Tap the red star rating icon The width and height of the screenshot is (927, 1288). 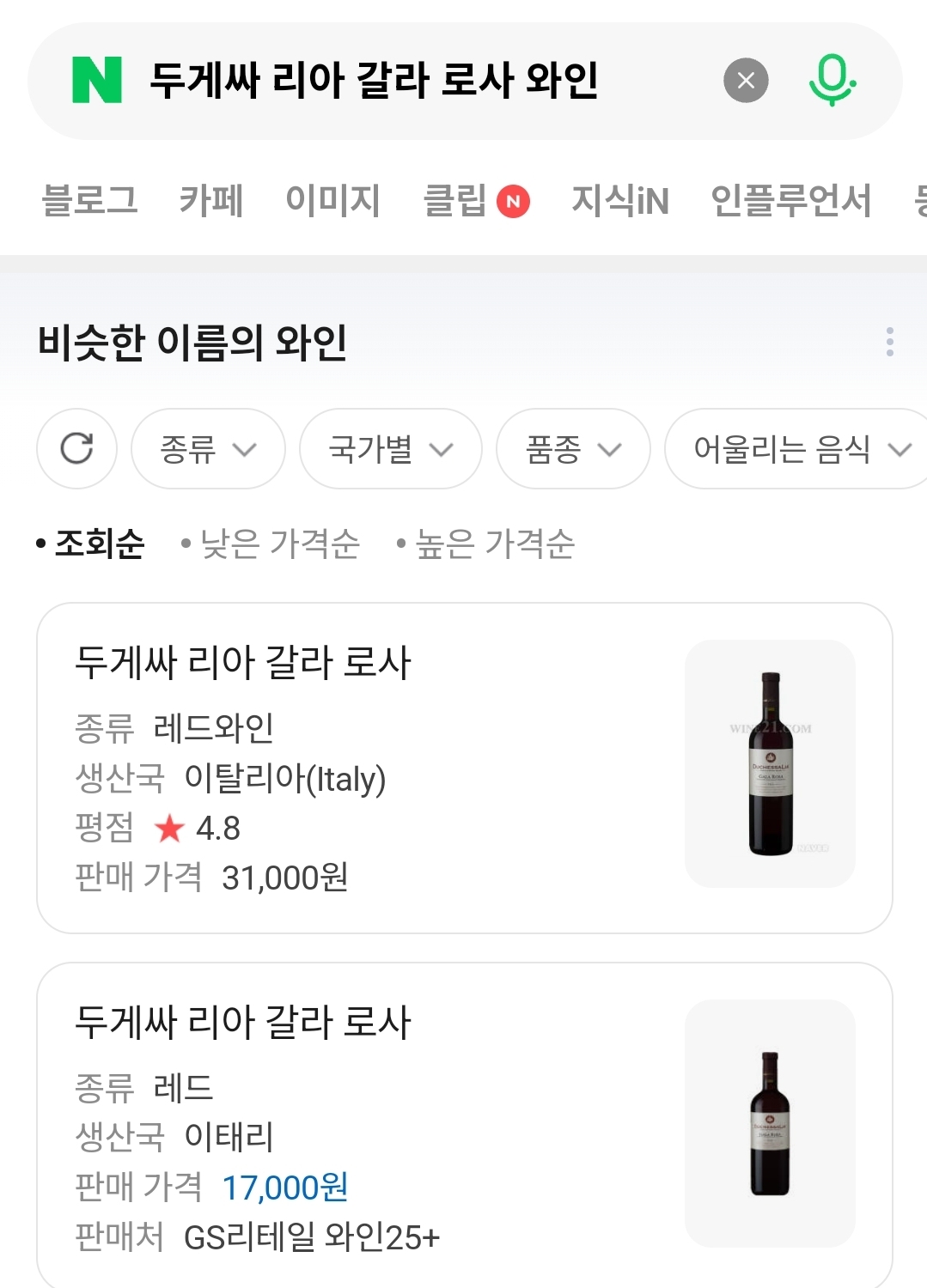point(169,829)
